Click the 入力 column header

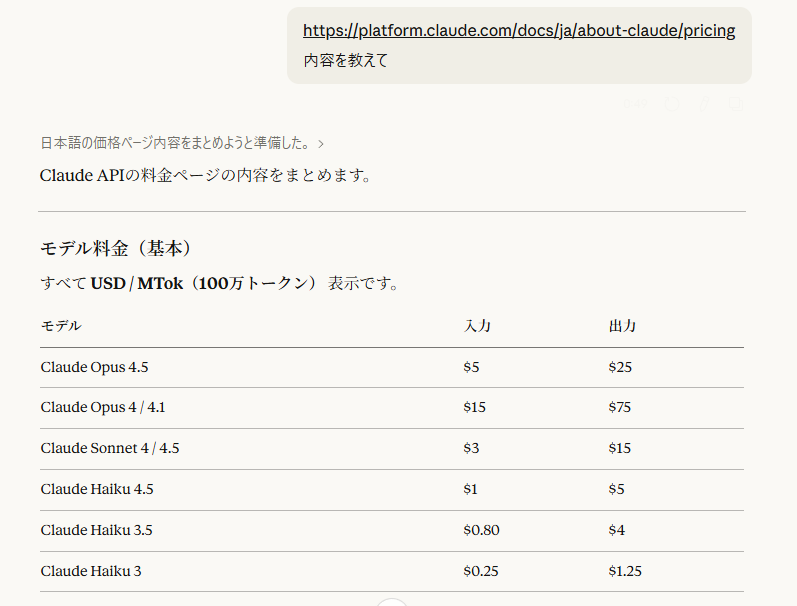click(x=477, y=326)
